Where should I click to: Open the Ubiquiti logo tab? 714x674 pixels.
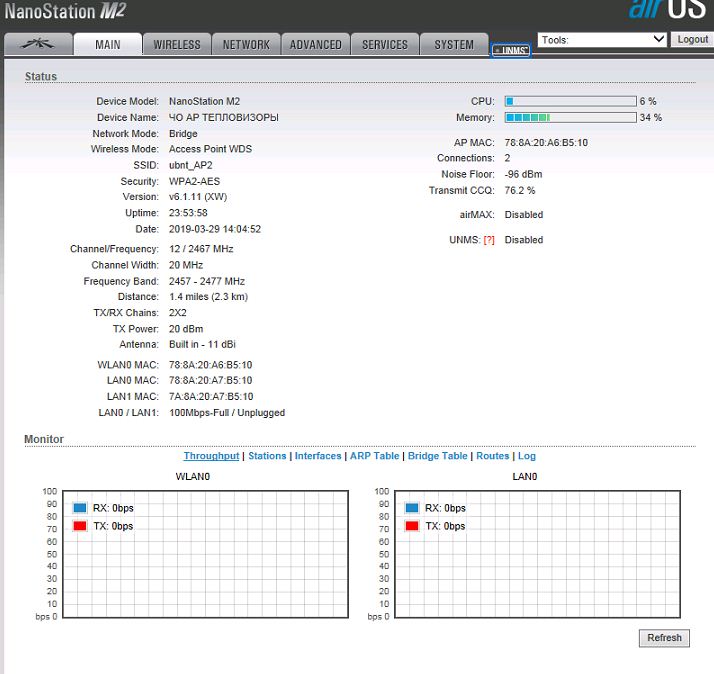(39, 44)
